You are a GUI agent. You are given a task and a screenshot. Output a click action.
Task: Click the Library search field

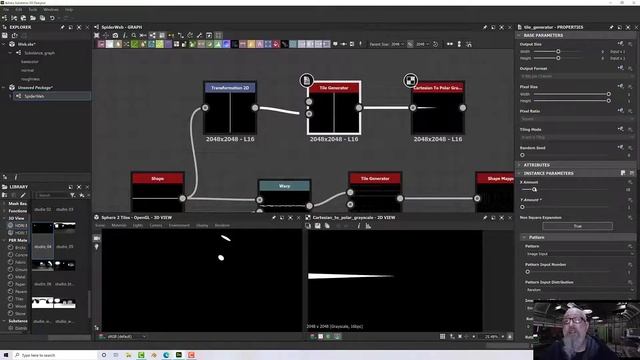(x=52, y=196)
